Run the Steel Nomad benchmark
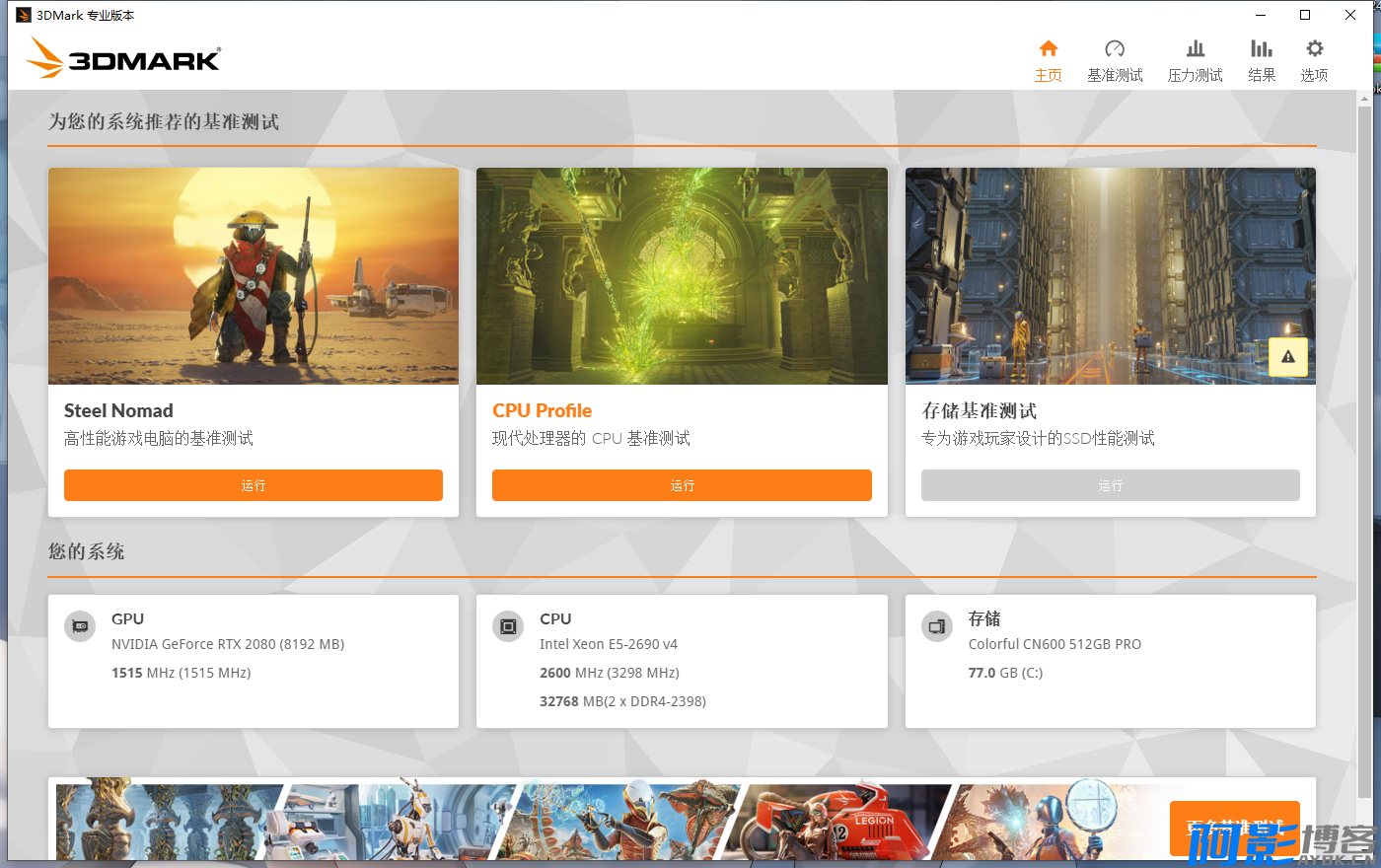The height and width of the screenshot is (868, 1381). click(253, 485)
